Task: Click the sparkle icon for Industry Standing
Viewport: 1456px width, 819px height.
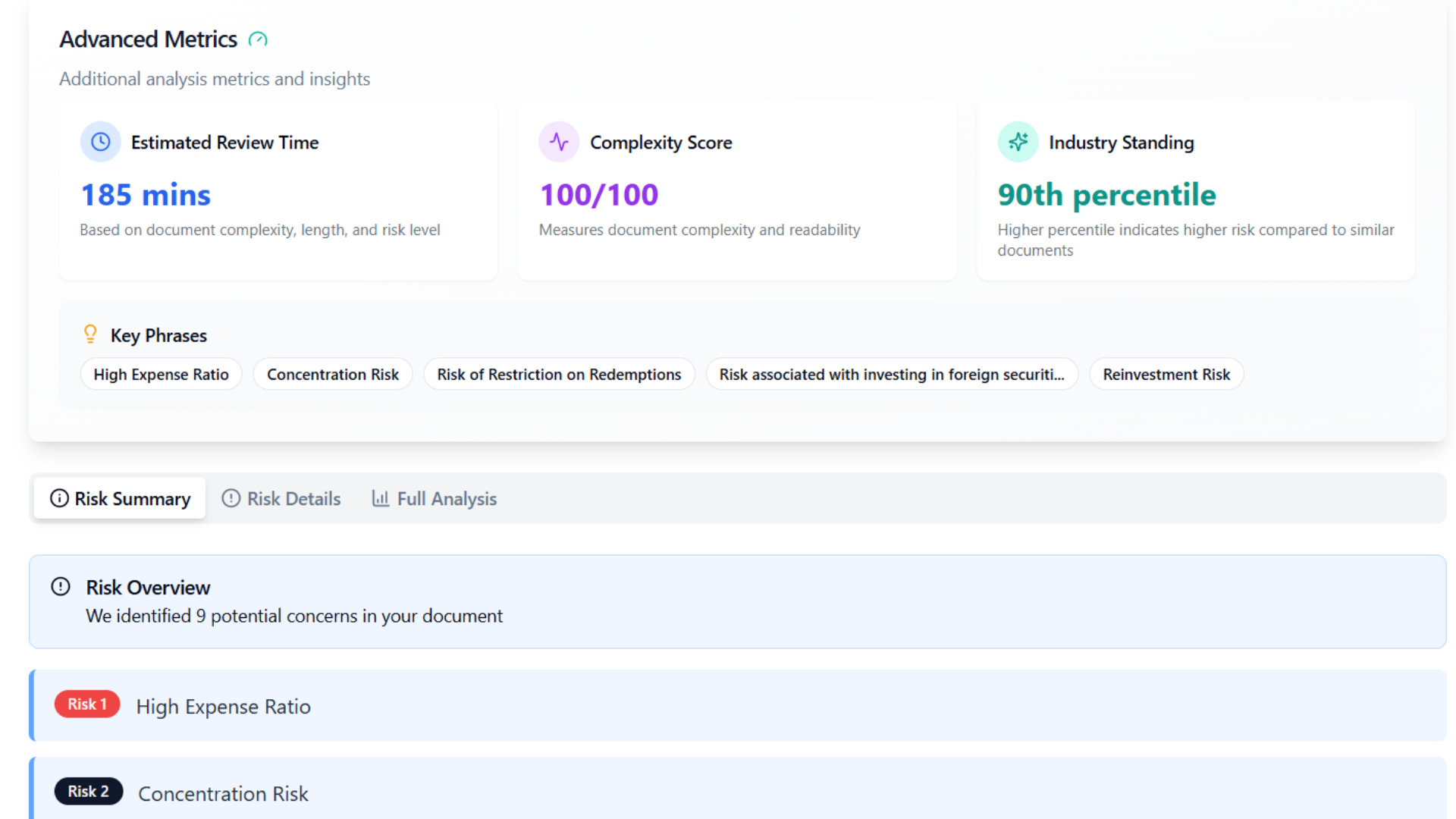Action: (1018, 142)
